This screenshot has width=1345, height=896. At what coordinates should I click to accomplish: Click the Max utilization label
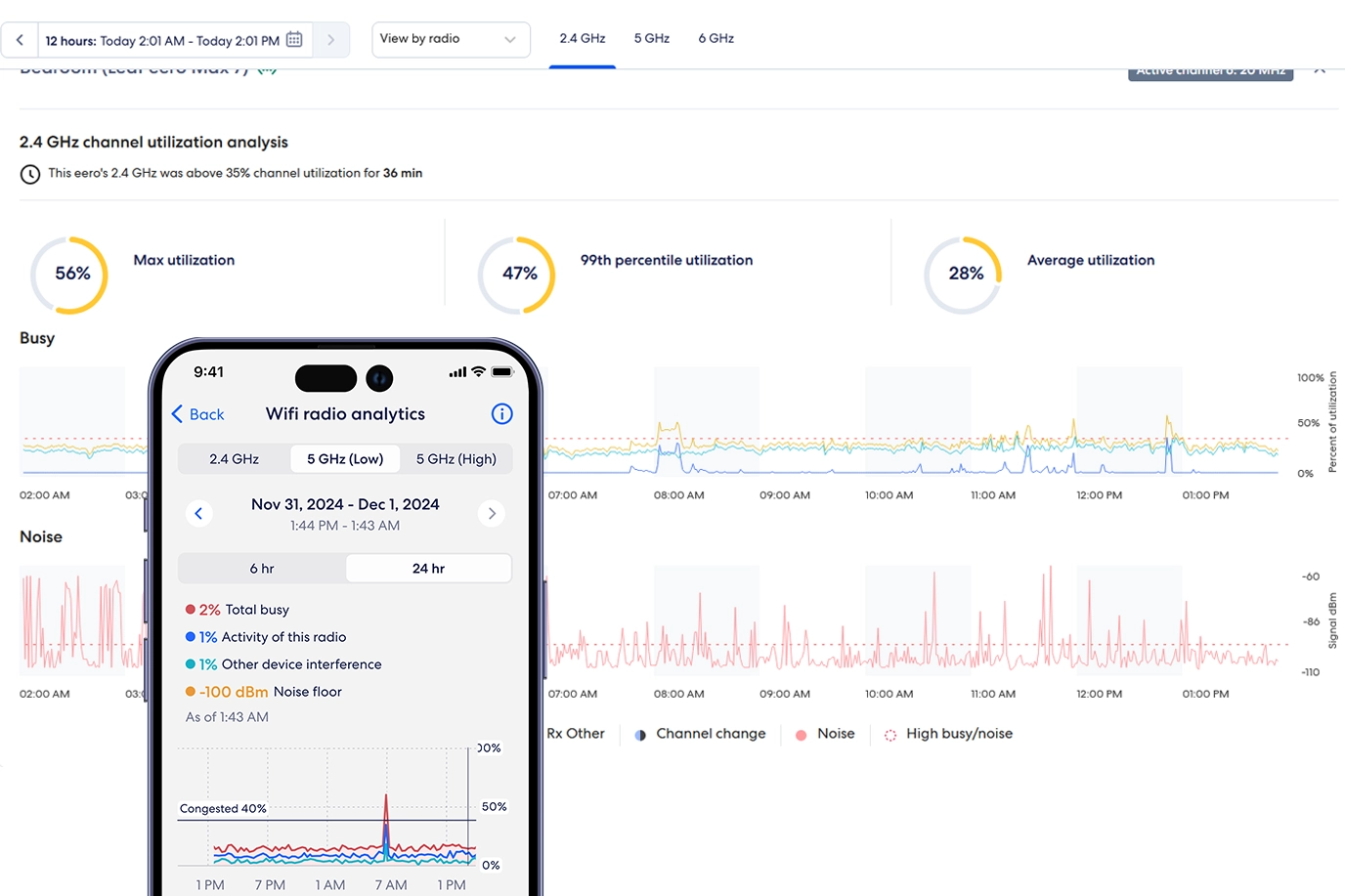[184, 260]
